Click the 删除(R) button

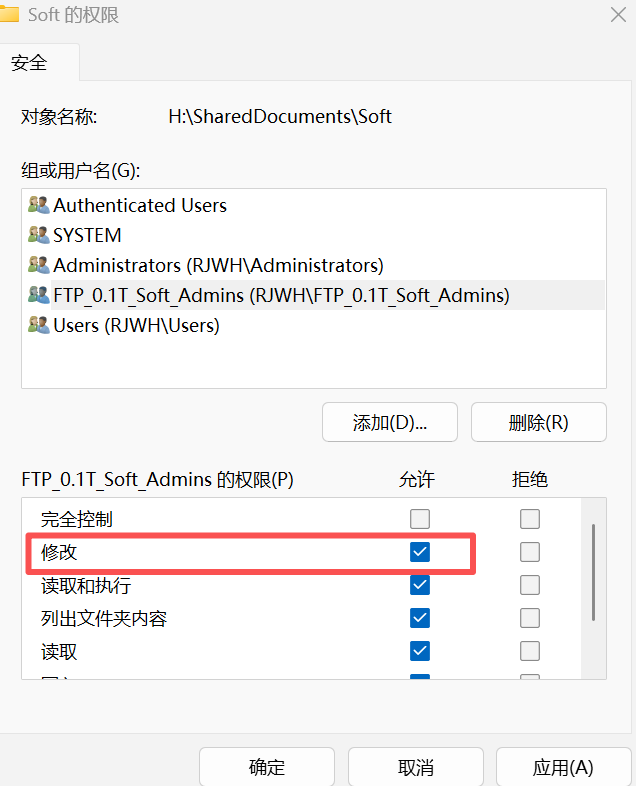click(x=538, y=422)
